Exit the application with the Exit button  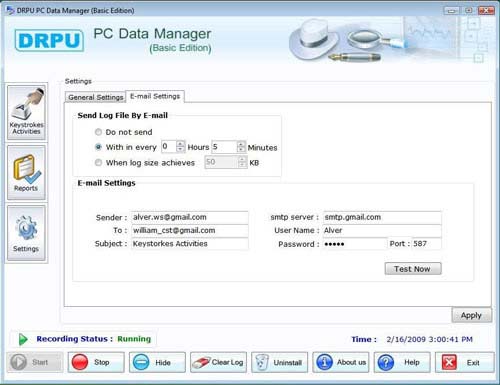point(465,362)
